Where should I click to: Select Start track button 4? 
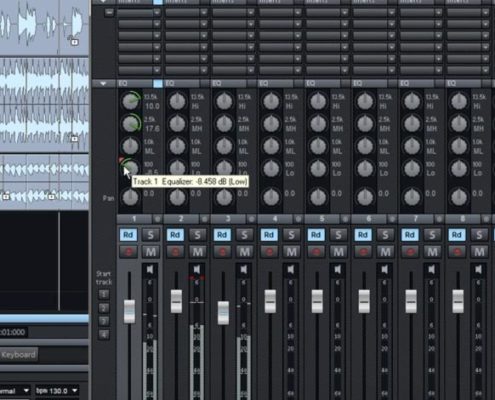104,335
